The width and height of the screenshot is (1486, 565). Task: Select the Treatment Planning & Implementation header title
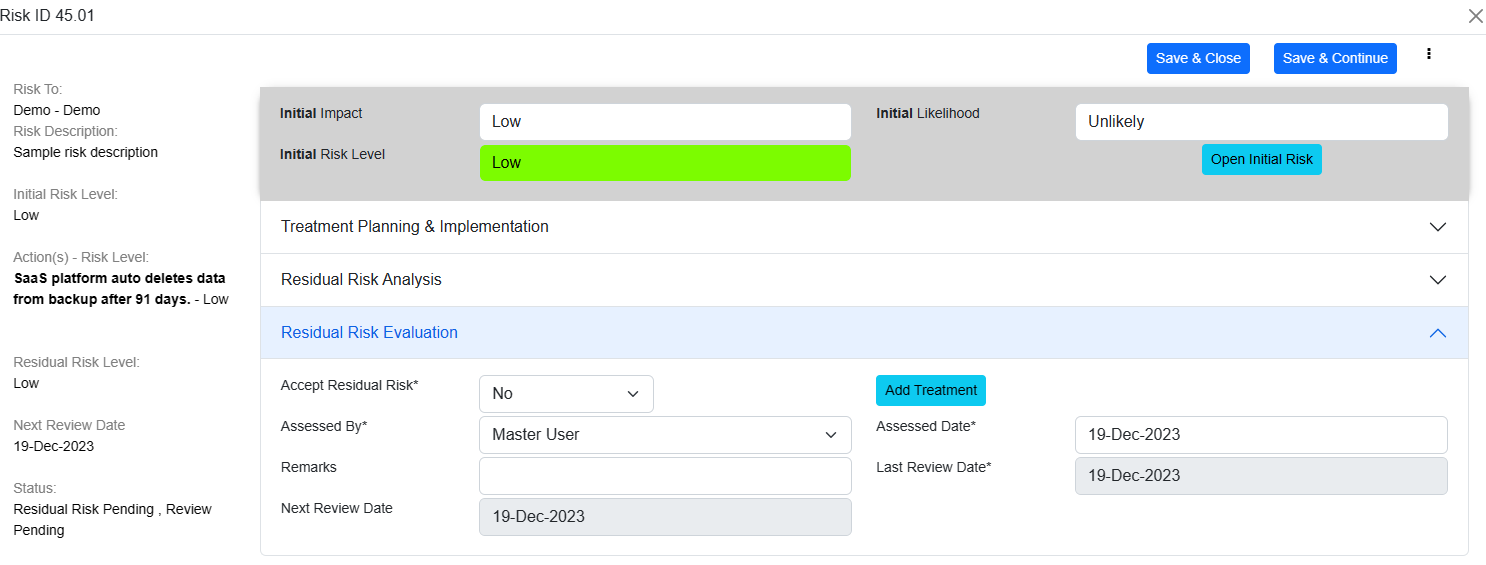(x=414, y=227)
